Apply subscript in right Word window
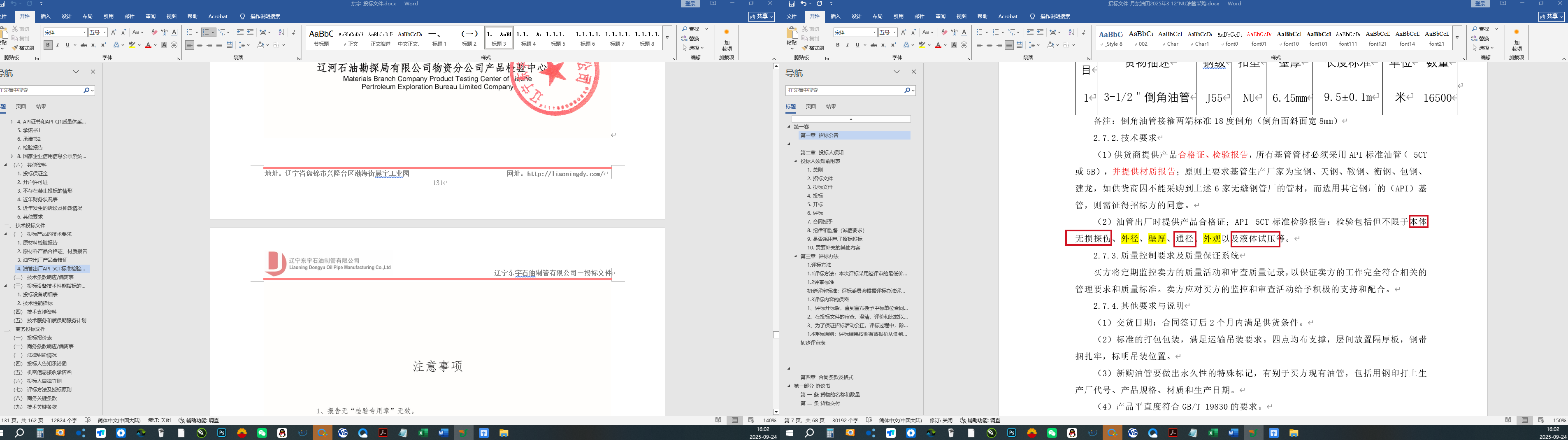This screenshot has height=440, width=1568. pyautogui.click(x=884, y=45)
